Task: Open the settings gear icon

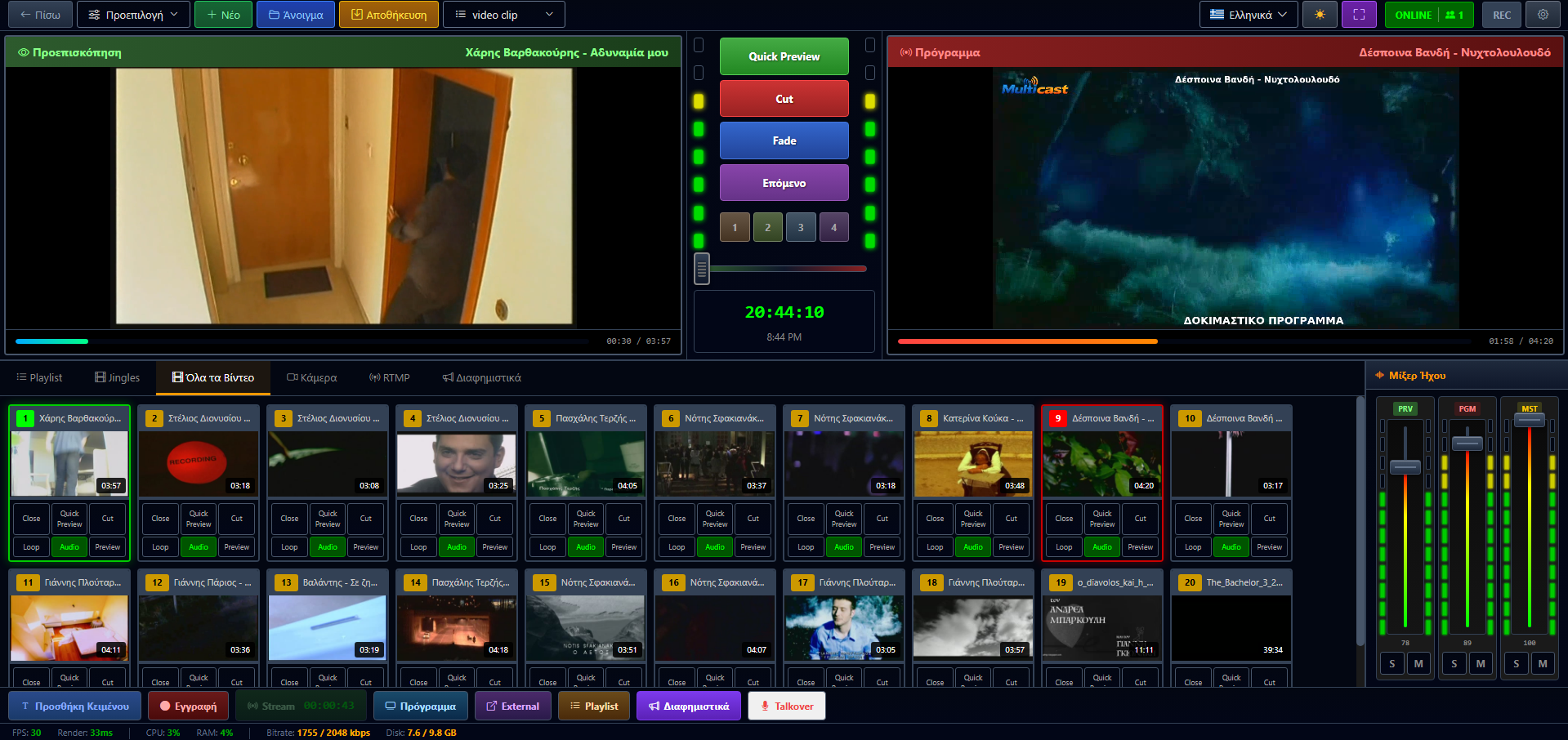Action: click(x=1544, y=14)
